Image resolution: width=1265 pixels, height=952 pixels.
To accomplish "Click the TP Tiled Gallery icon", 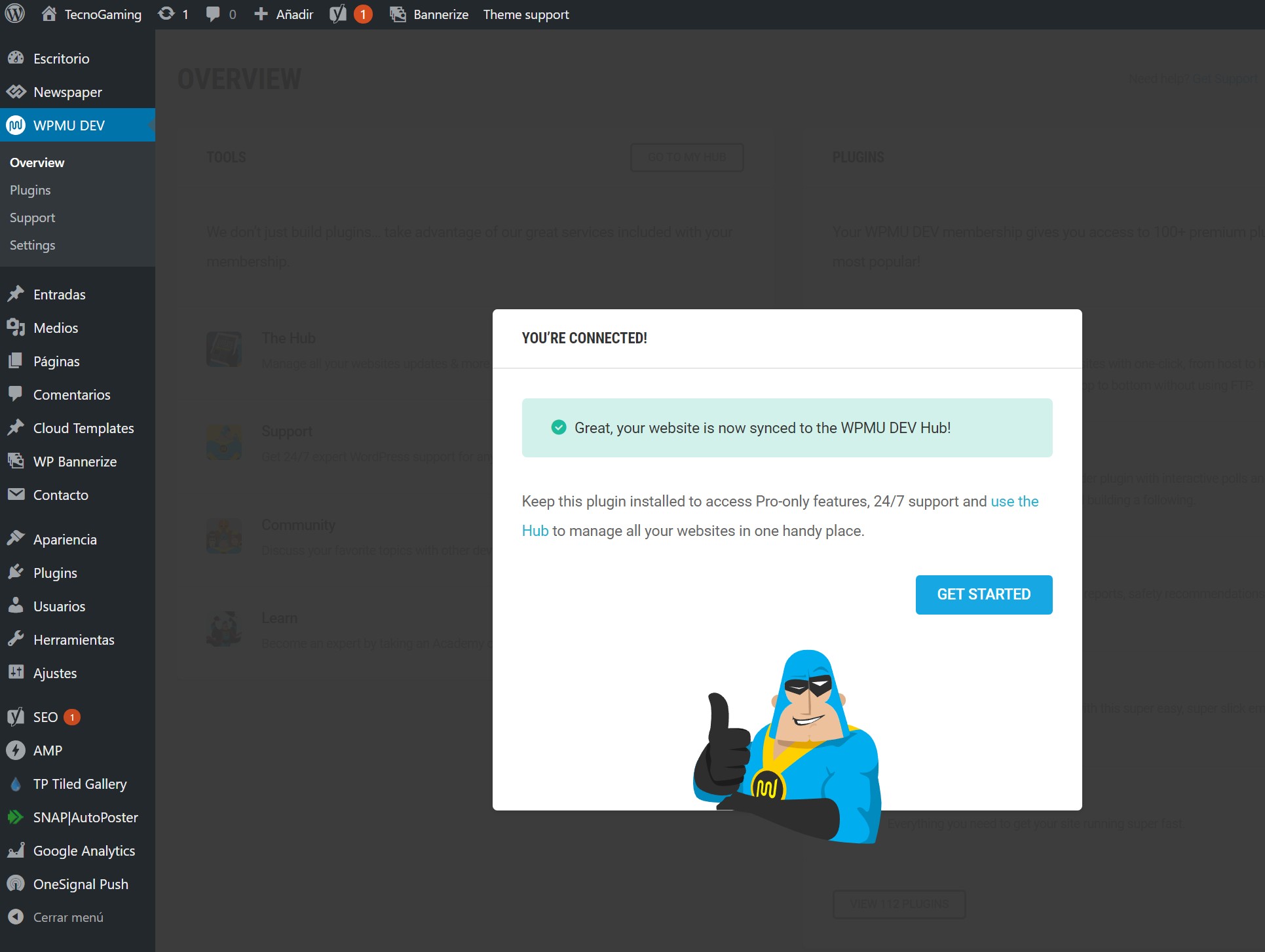I will (16, 784).
